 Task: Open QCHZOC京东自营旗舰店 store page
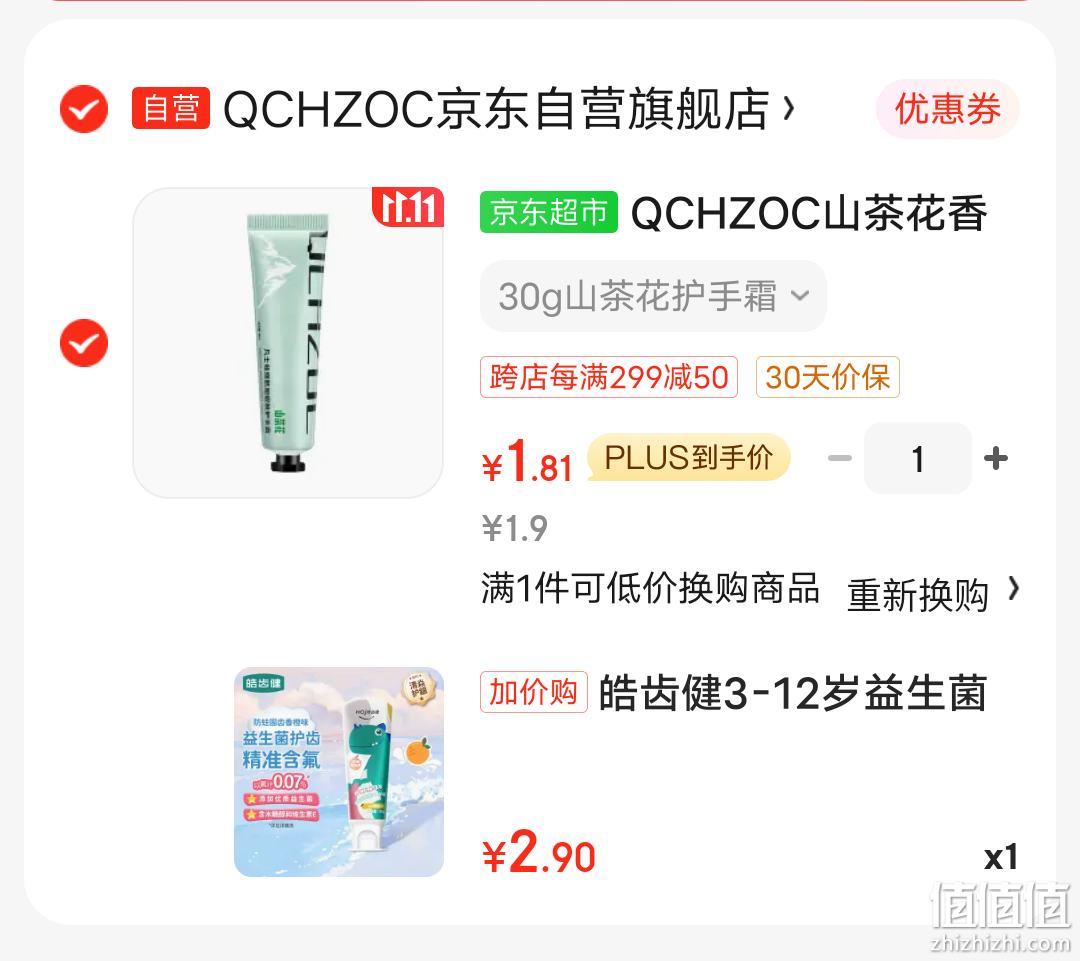(x=496, y=109)
